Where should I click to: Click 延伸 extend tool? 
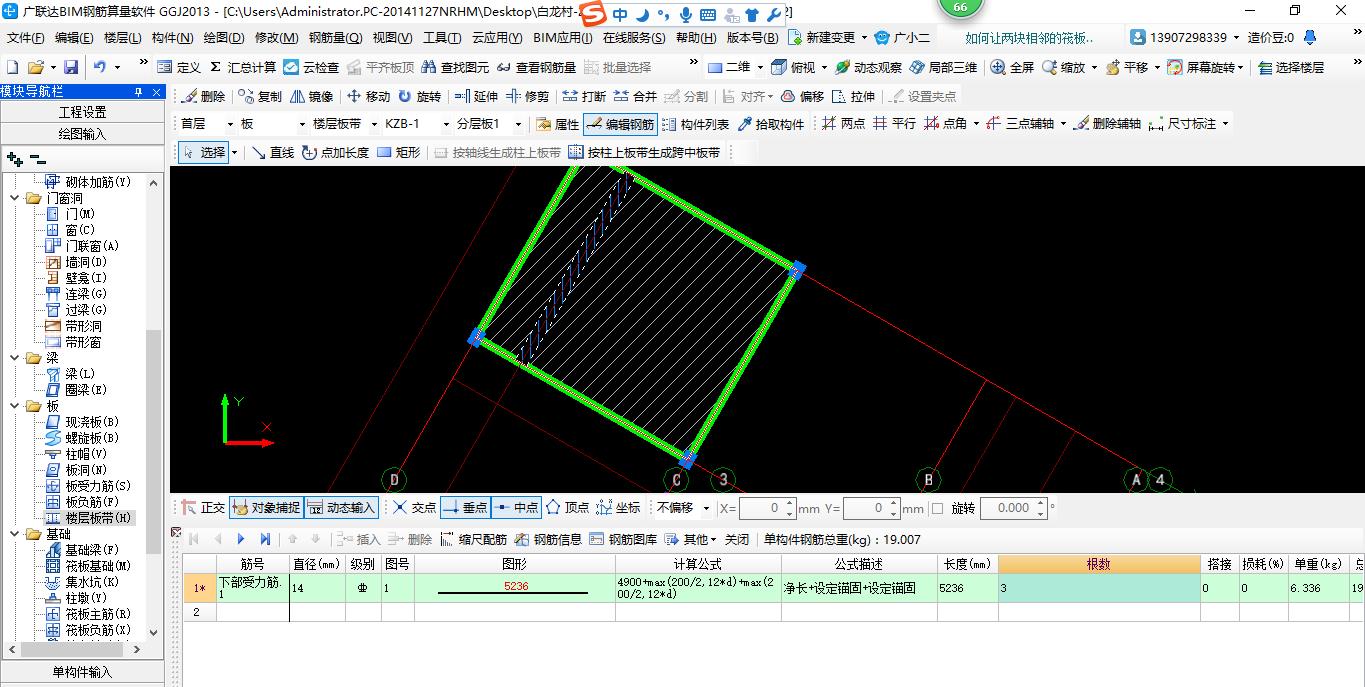(x=476, y=97)
